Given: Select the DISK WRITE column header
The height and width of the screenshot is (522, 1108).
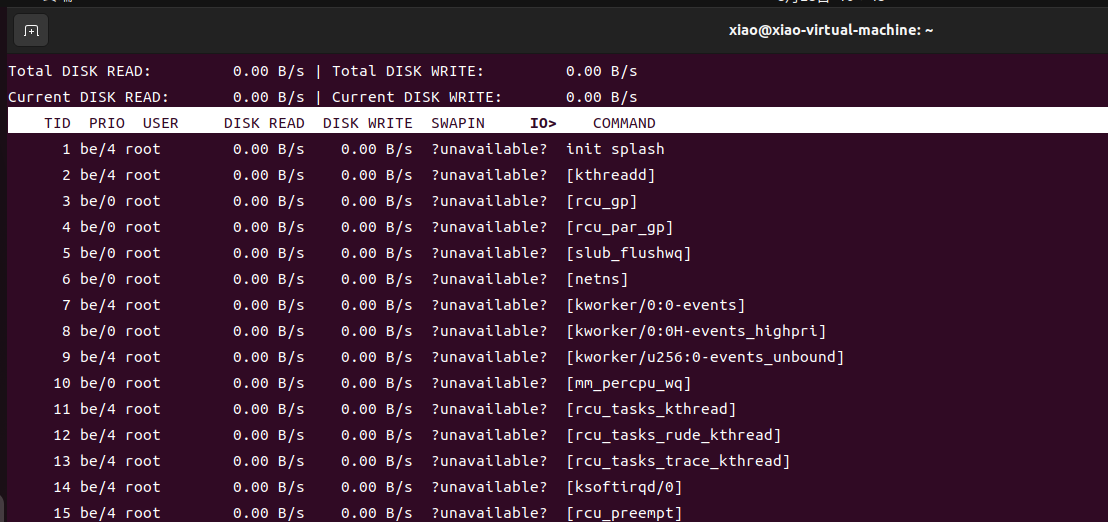Looking at the screenshot, I should coord(367,123).
